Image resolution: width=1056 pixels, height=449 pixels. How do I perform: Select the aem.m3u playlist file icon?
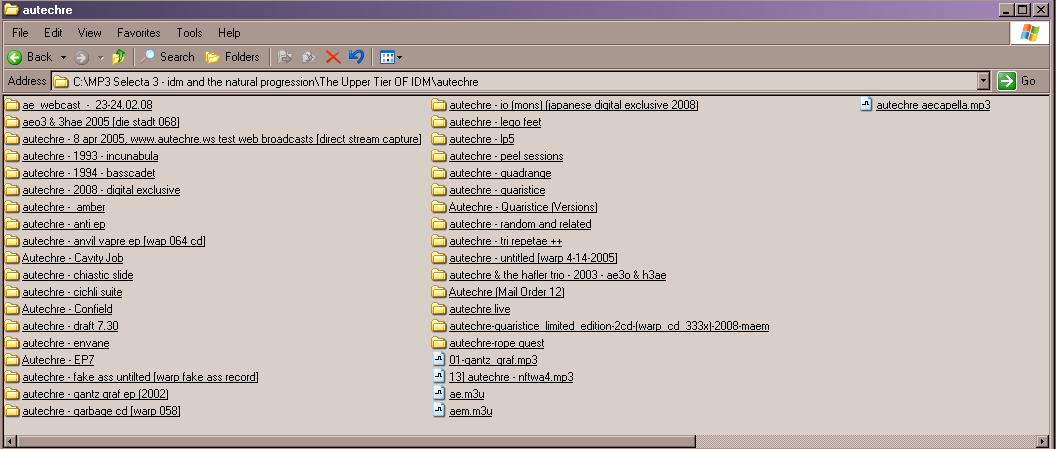click(439, 411)
